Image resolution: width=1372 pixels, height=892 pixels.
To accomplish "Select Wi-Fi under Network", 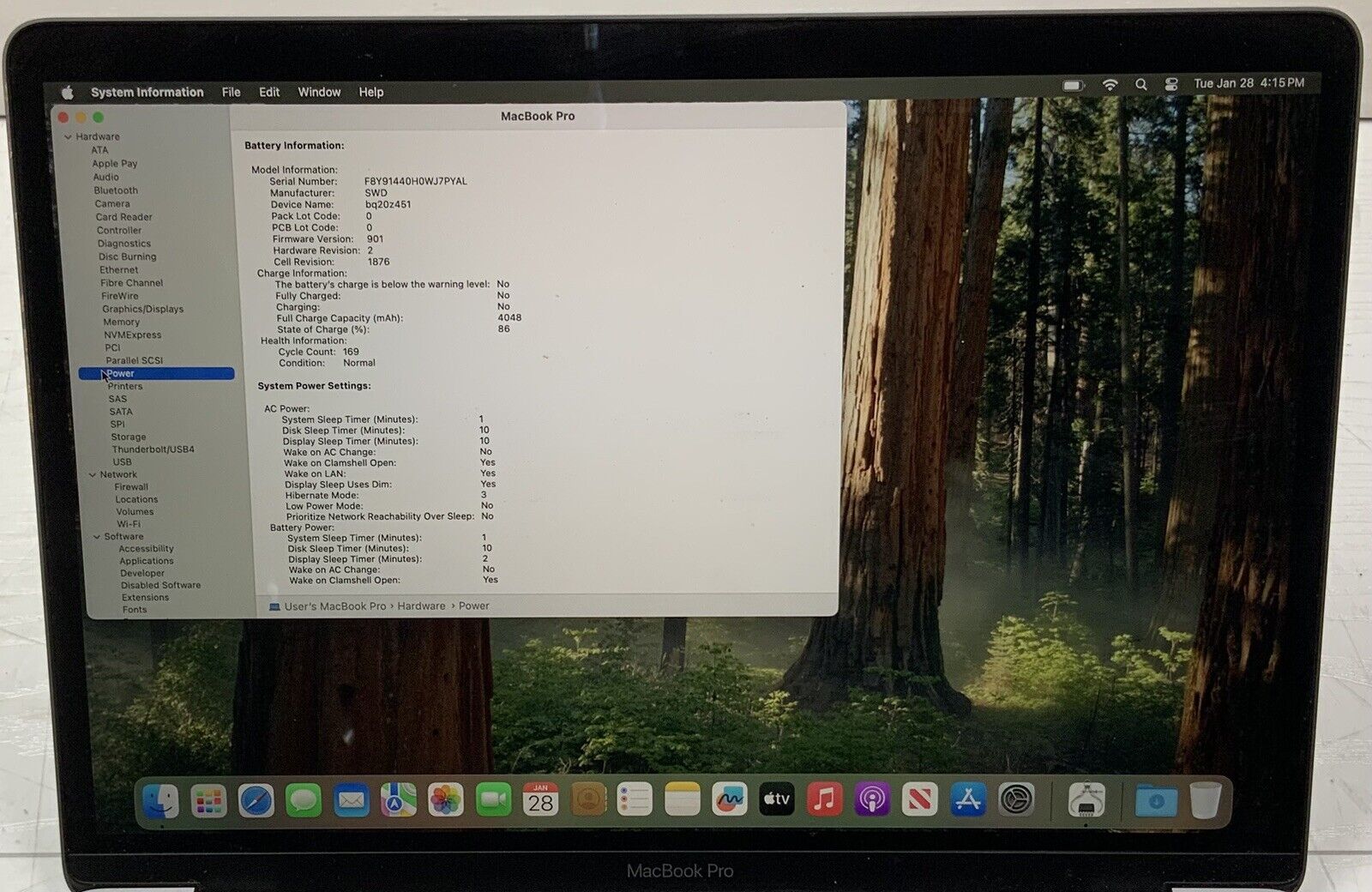I will (129, 523).
